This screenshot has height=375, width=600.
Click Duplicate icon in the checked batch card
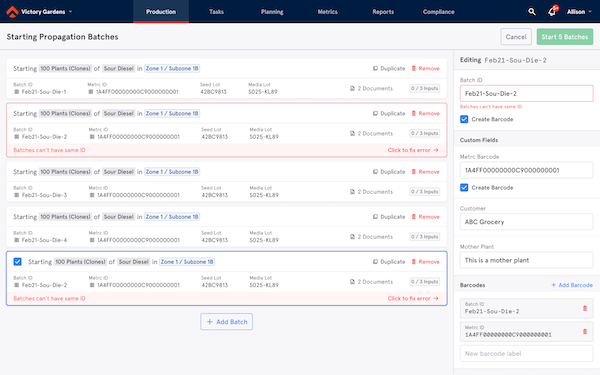click(x=375, y=262)
